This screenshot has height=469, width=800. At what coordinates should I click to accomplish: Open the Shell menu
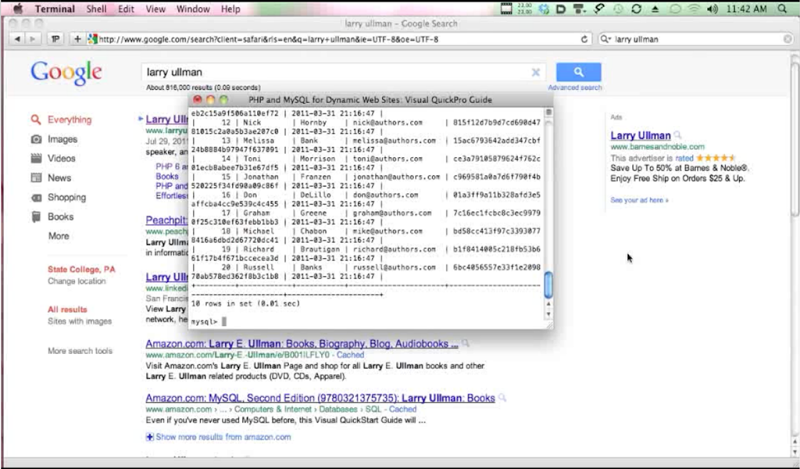coord(96,9)
